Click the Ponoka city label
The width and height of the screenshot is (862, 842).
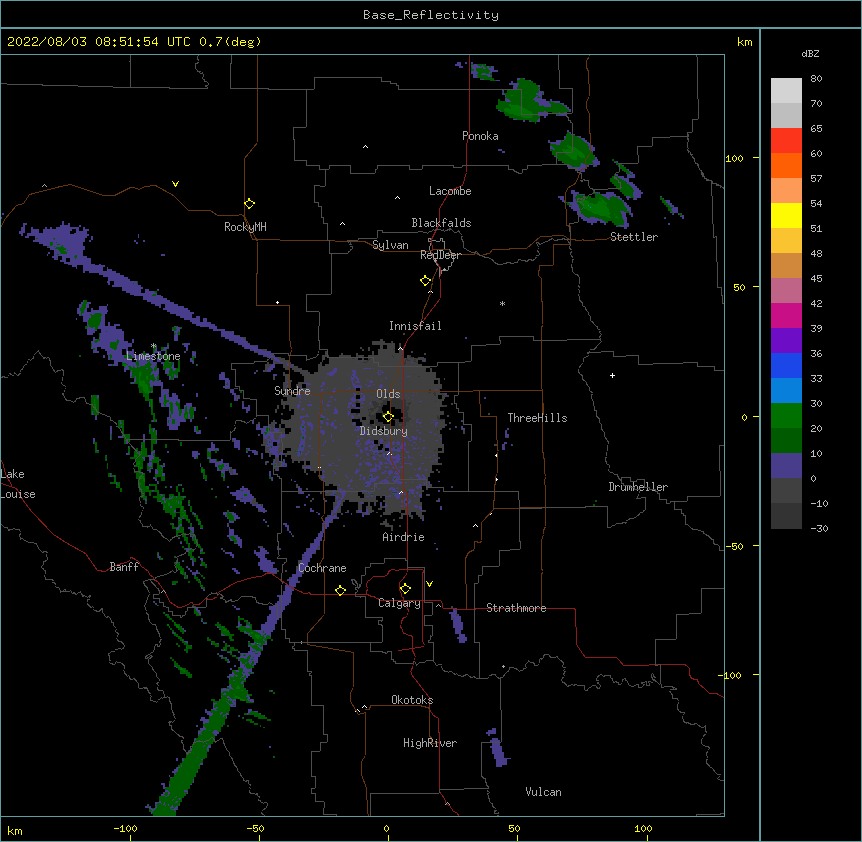tap(480, 136)
